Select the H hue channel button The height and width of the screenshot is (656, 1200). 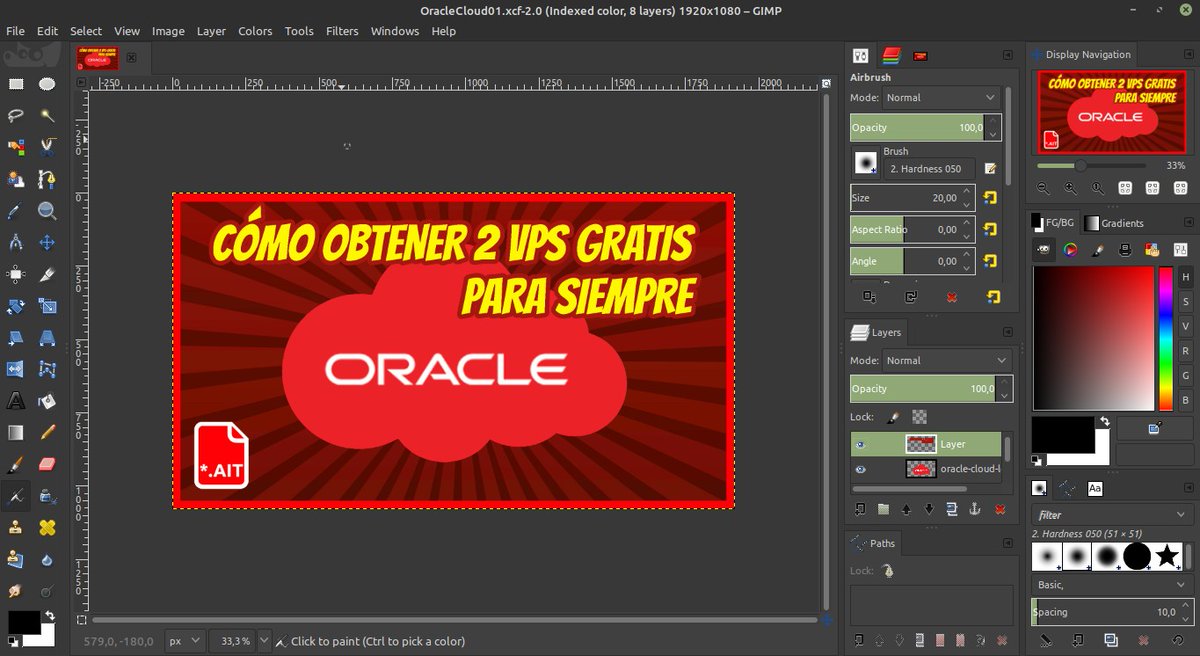pos(1185,276)
